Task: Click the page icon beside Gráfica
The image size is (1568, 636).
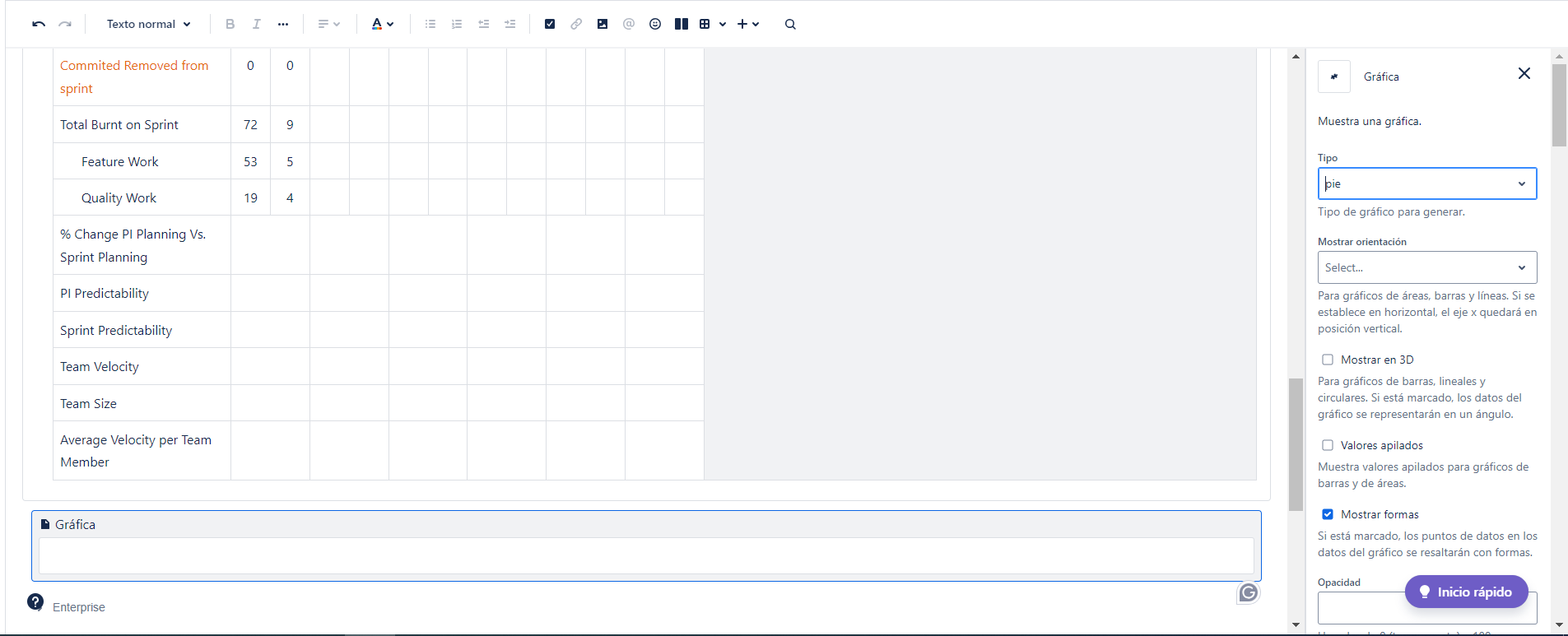Action: [45, 524]
